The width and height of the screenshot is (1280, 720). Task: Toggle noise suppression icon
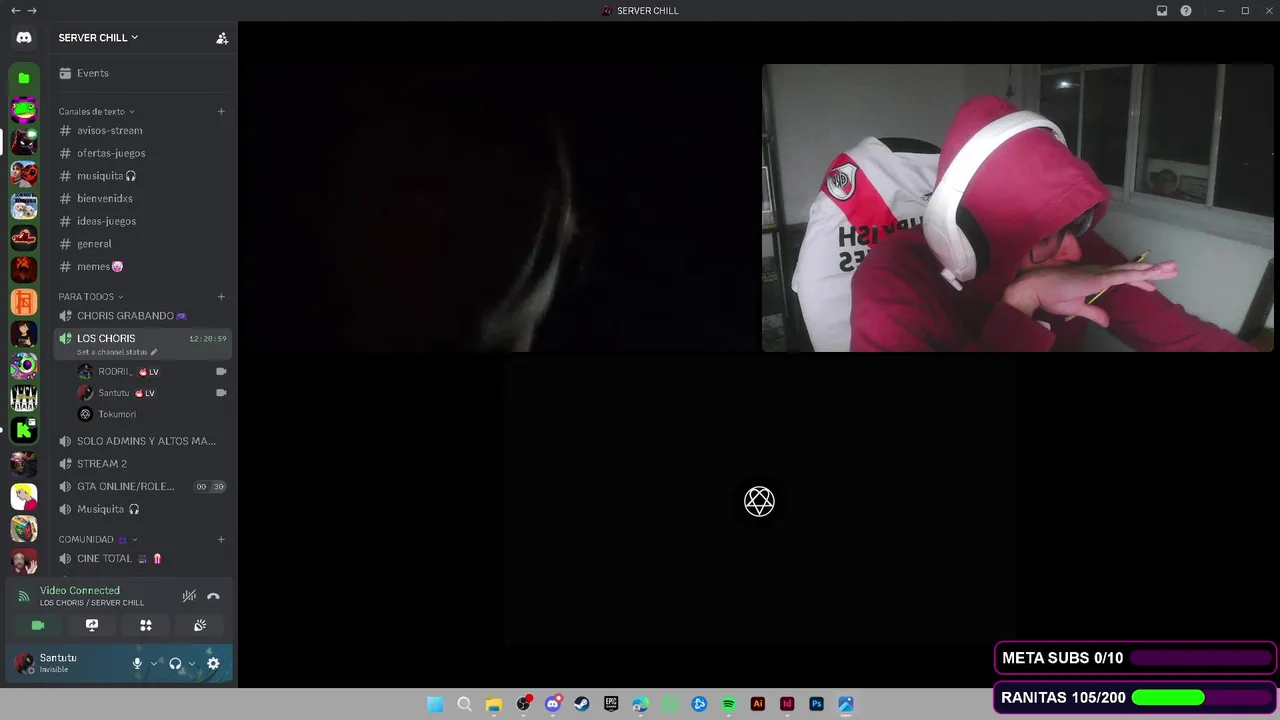(x=189, y=596)
